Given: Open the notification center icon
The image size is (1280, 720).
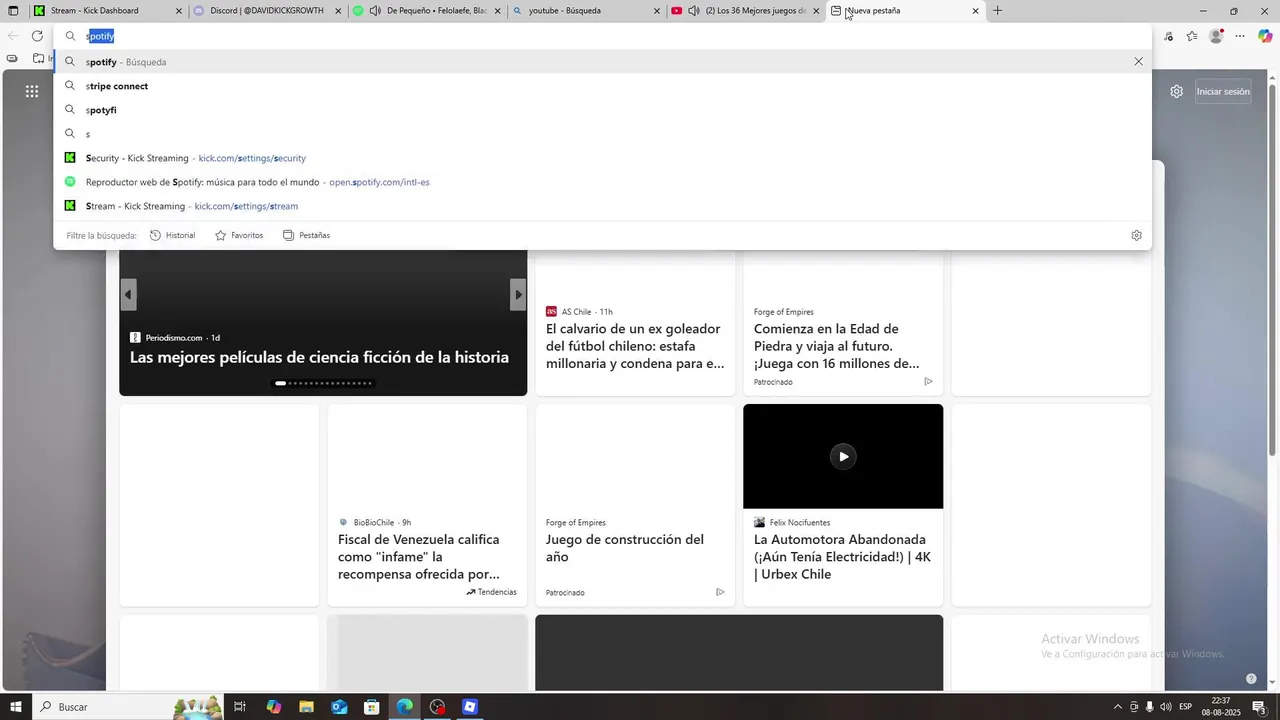Looking at the screenshot, I should [1259, 707].
